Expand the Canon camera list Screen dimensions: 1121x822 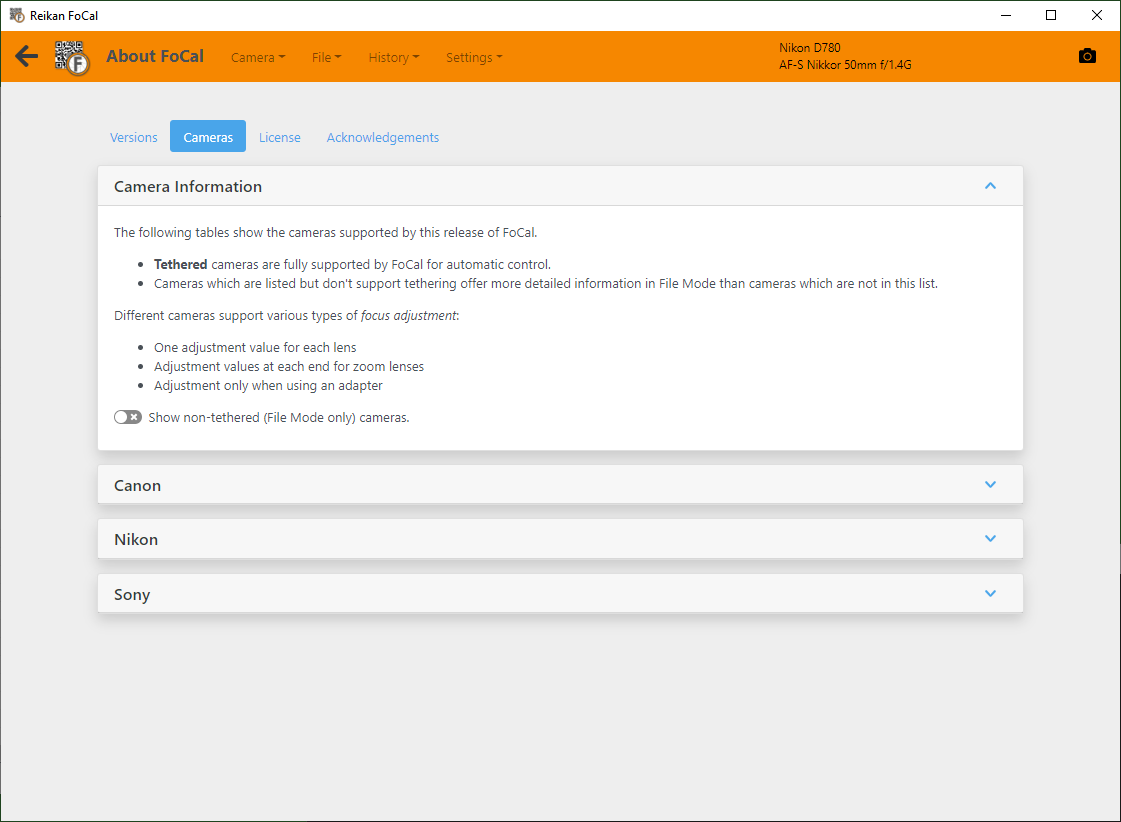point(990,485)
